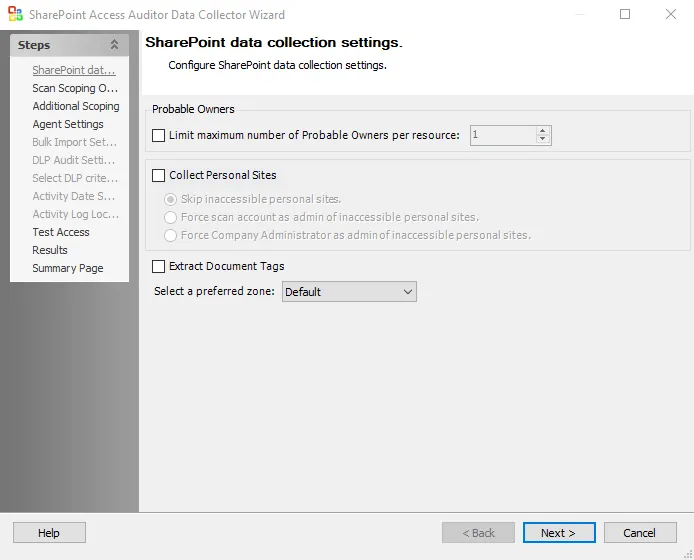The width and height of the screenshot is (694, 560).
Task: Open the preferred zone dropdown
Action: [x=349, y=292]
